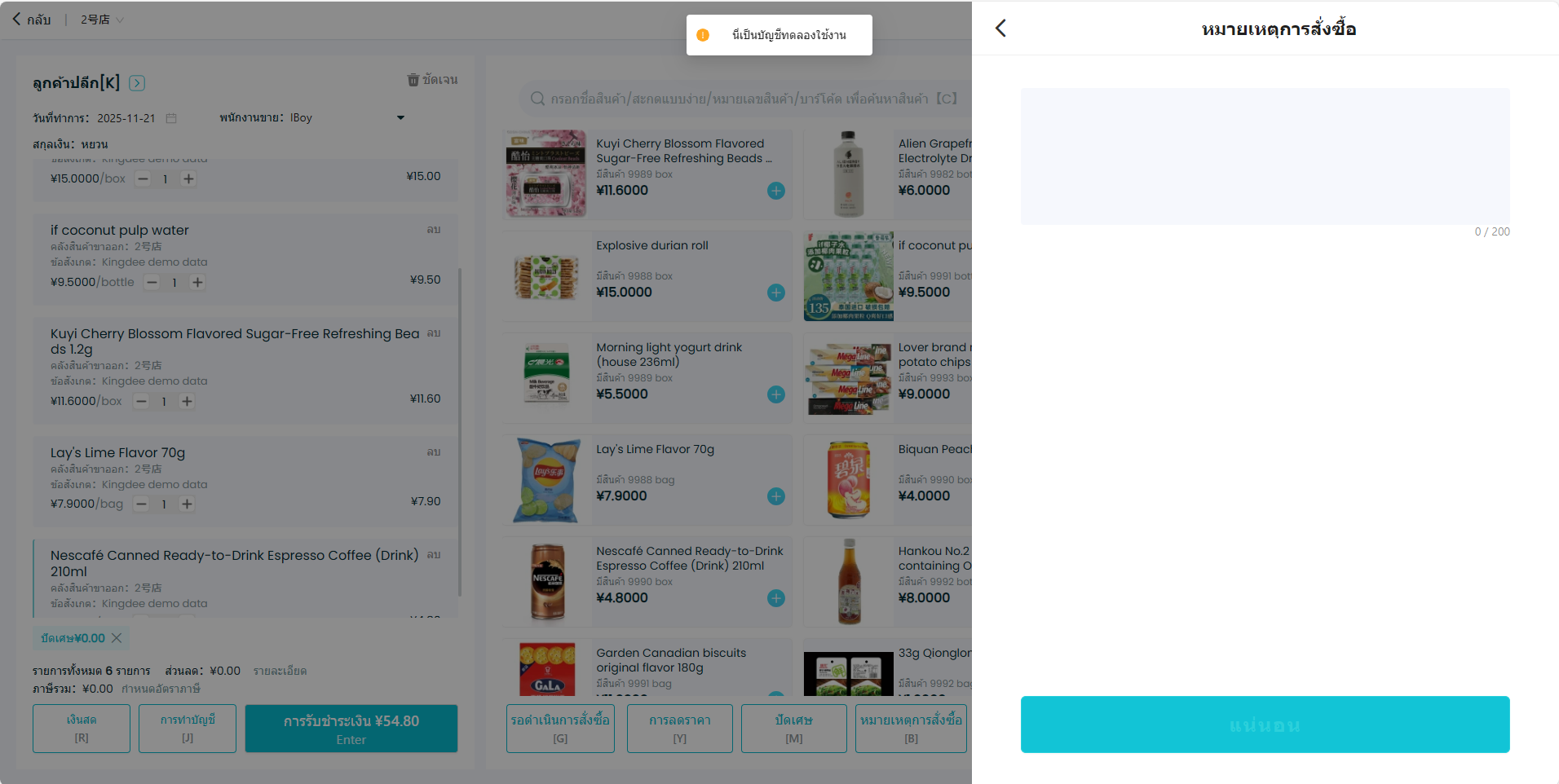
Task: Go back using the order remark panel arrow
Action: (1000, 29)
